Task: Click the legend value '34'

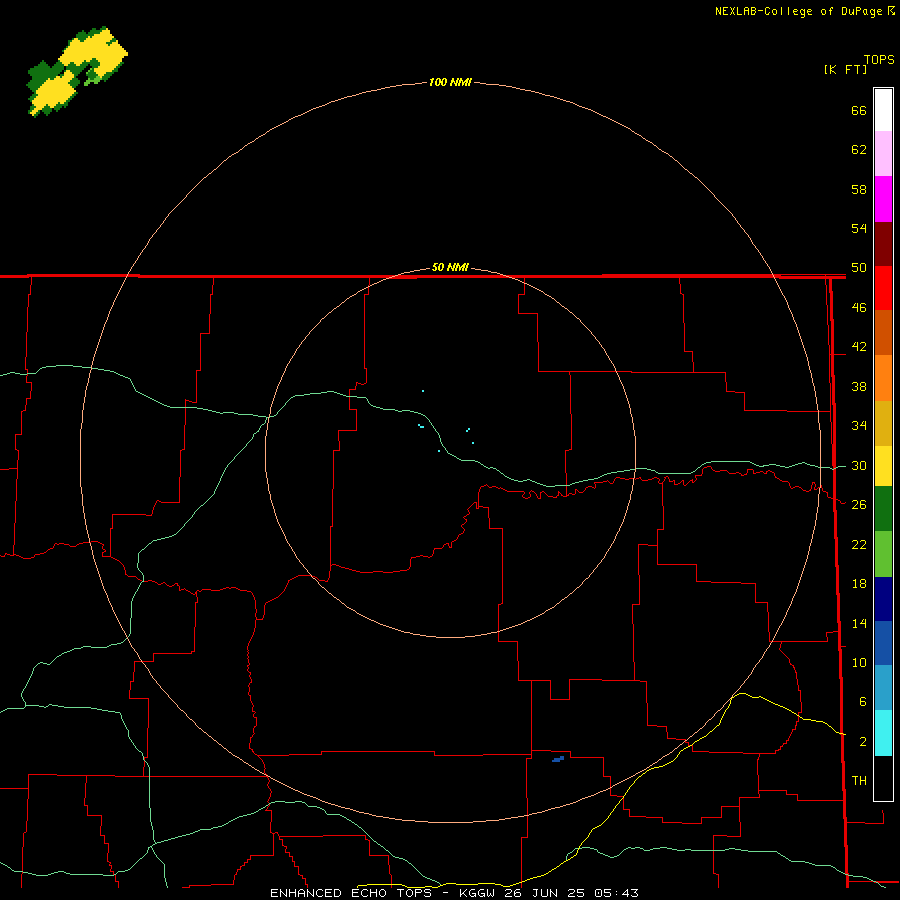Action: click(859, 426)
